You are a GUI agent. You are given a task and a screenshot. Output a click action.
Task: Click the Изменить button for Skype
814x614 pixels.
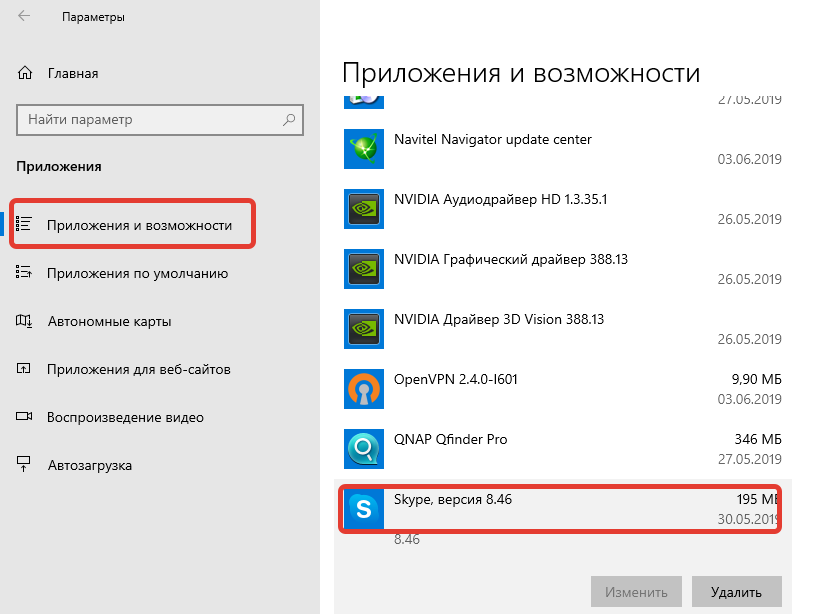click(x=636, y=592)
